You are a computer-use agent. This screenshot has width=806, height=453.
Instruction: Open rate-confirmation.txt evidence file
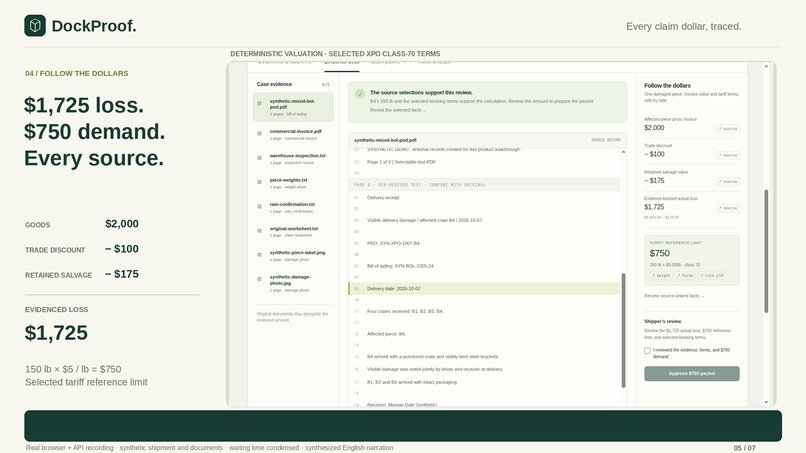pyautogui.click(x=293, y=207)
